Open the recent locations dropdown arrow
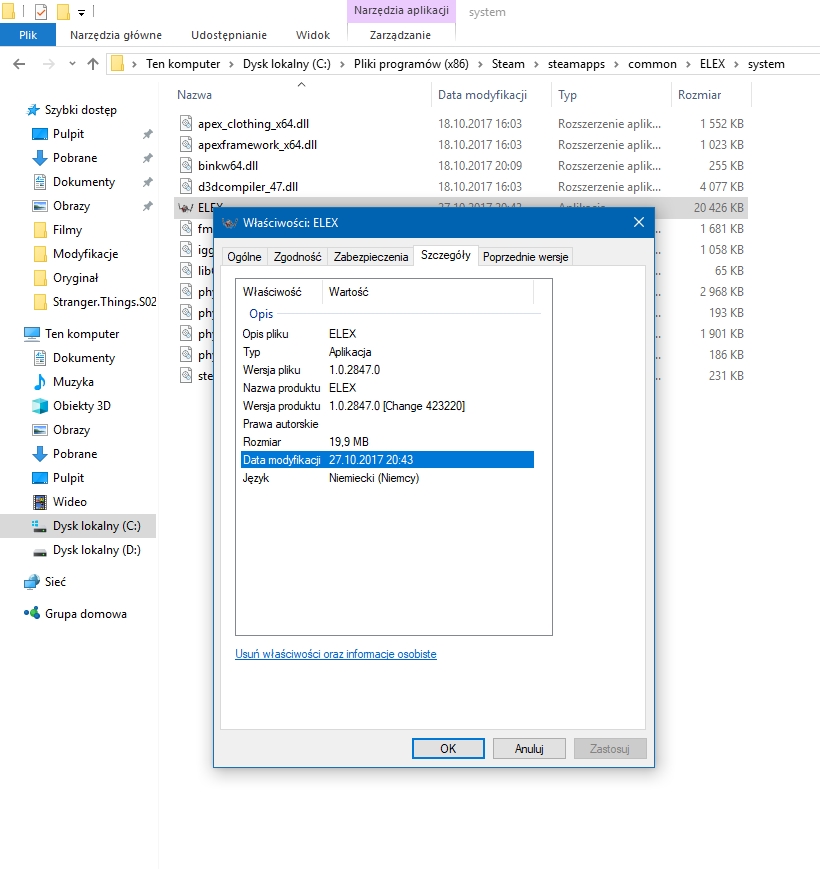Screen dimensions: 820x869 [72, 64]
